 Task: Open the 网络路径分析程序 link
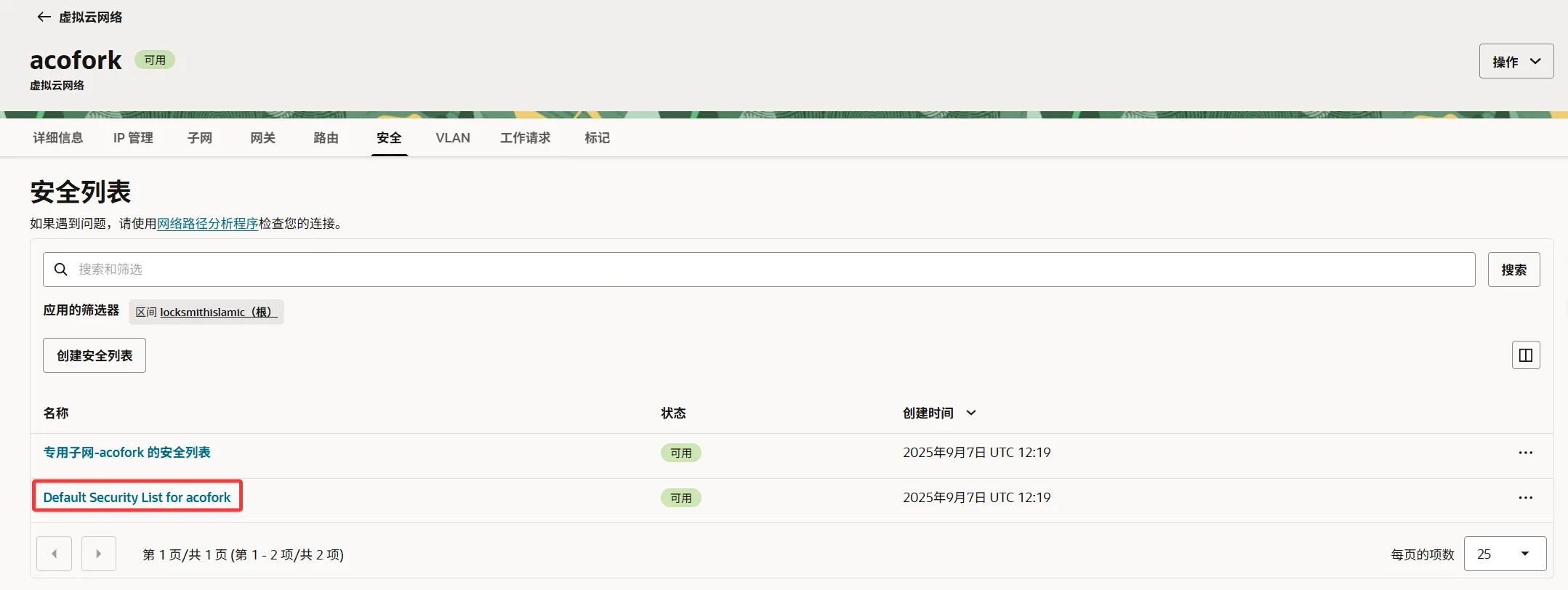click(207, 224)
